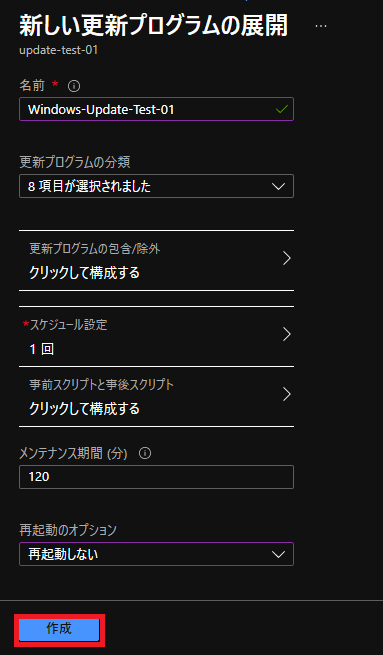Click the info icon next to 名前
Image resolution: width=383 pixels, height=655 pixels.
pos(74,86)
